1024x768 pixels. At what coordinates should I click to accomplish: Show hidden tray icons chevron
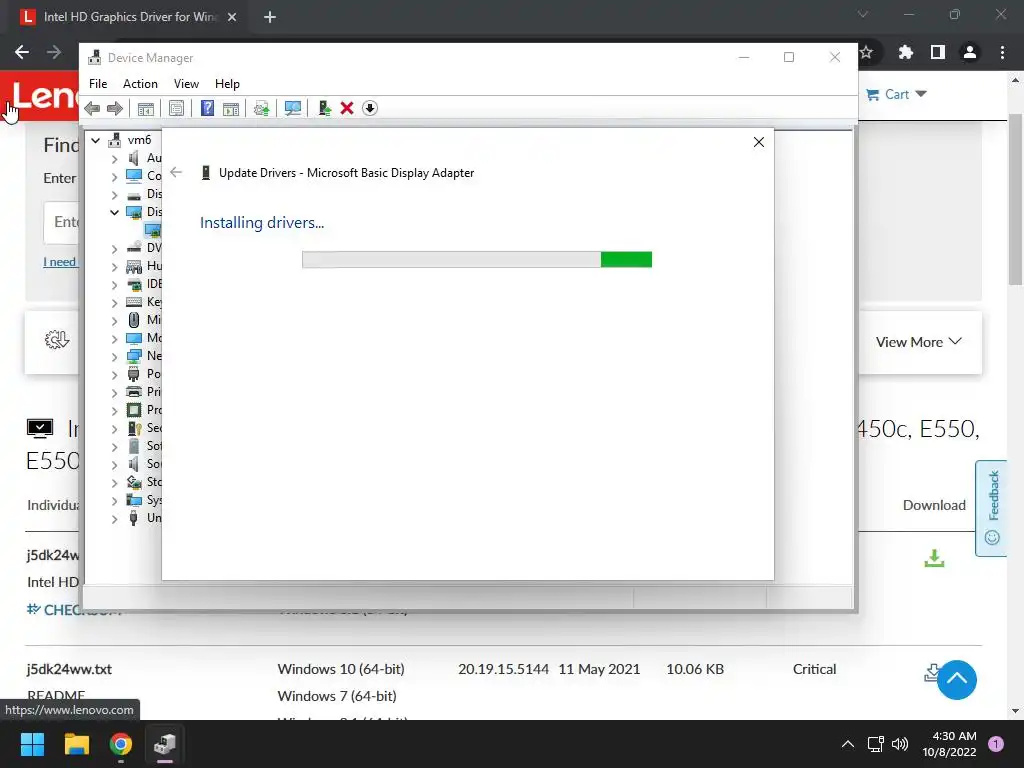pyautogui.click(x=848, y=744)
